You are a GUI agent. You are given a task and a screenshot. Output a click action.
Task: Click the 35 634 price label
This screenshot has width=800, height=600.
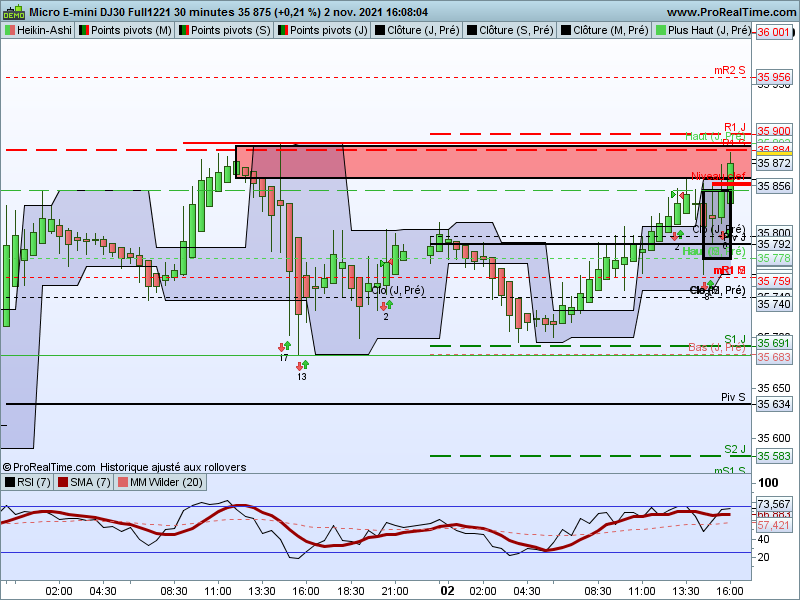pyautogui.click(x=773, y=405)
